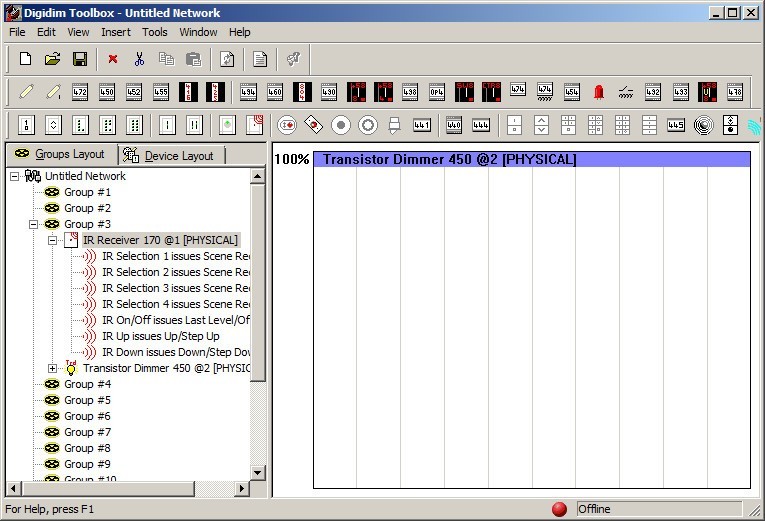The height and width of the screenshot is (521, 765).
Task: Open the Edit menu
Action: point(46,32)
